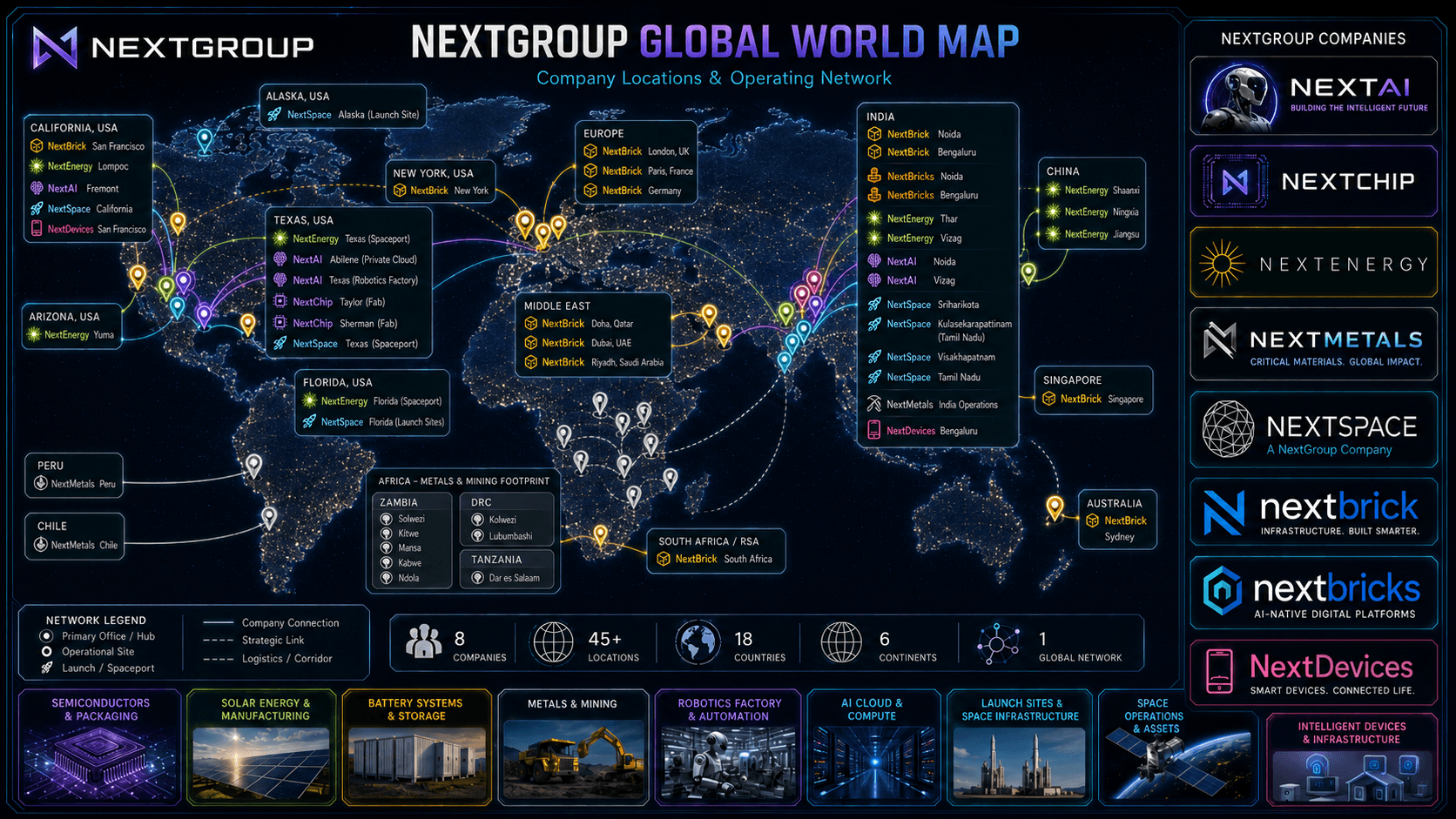Click the network nodes icon beside Global Network
The height and width of the screenshot is (819, 1456).
(x=998, y=644)
